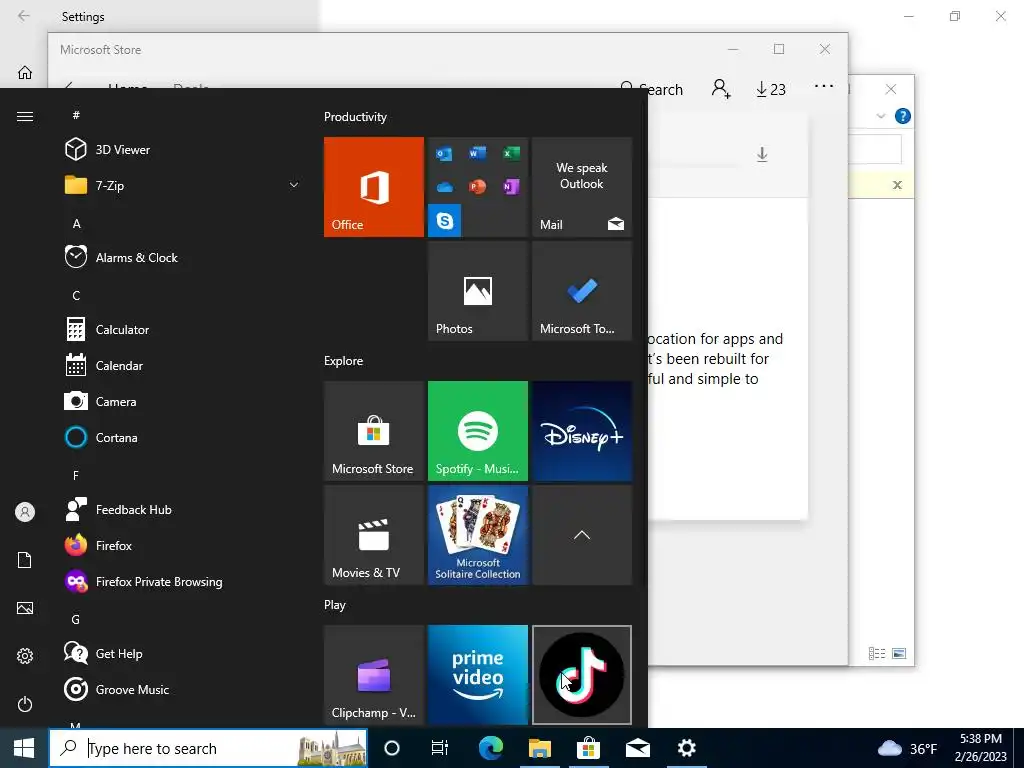Click the Power button in Start
1024x768 pixels.
coord(25,704)
